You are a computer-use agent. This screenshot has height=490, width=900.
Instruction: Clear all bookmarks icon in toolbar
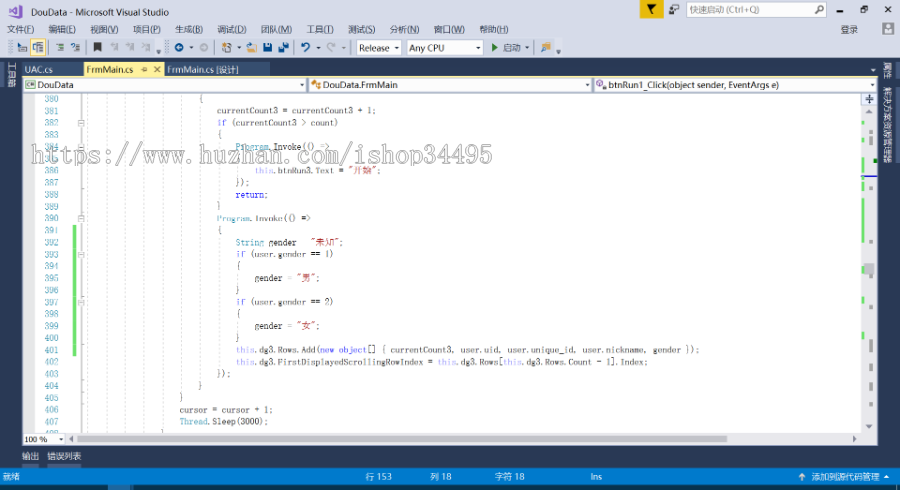click(x=146, y=48)
